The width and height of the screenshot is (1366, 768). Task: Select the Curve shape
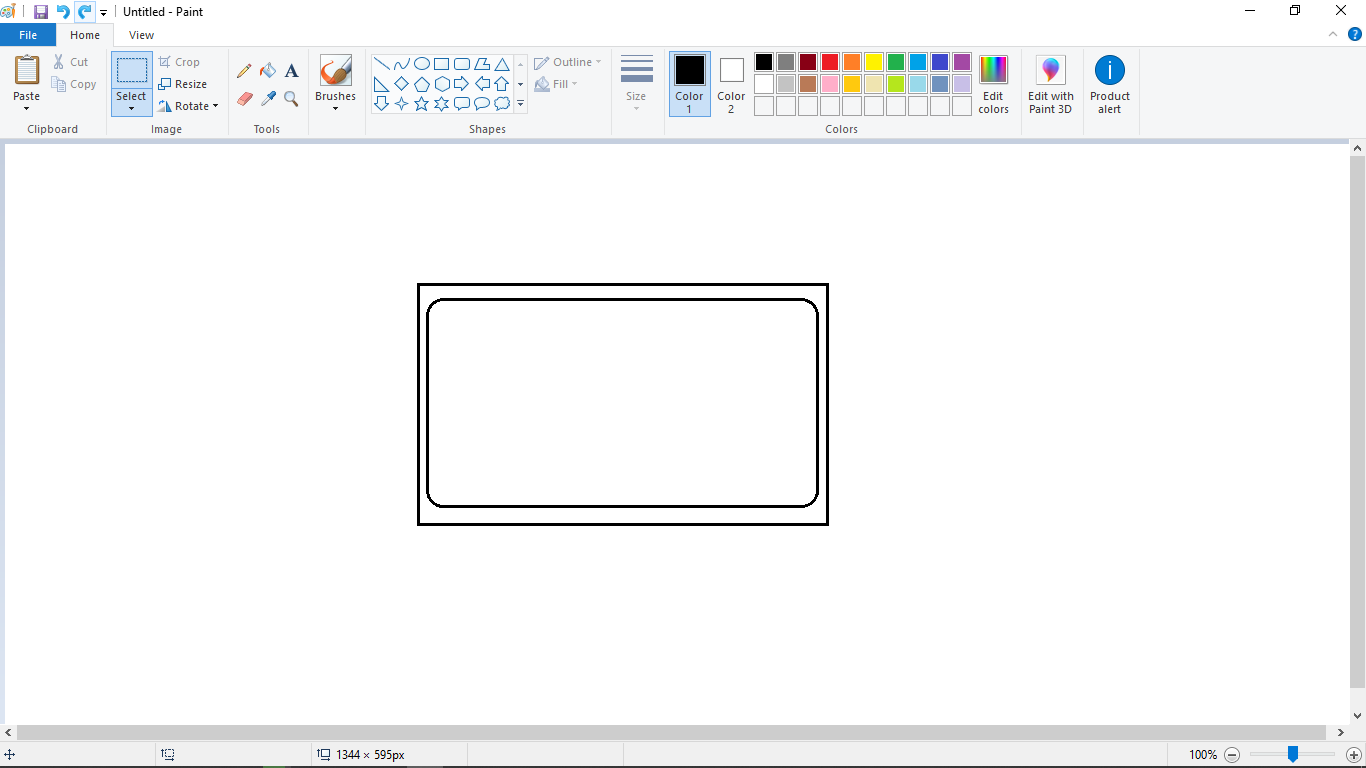pyautogui.click(x=401, y=64)
